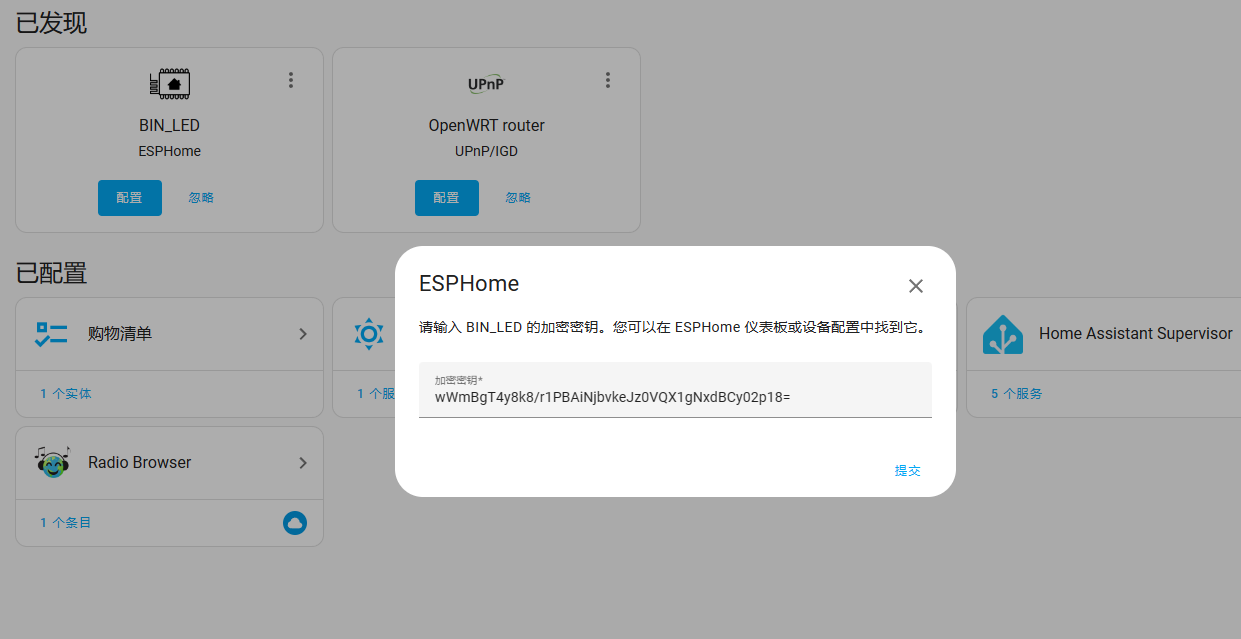1241x639 pixels.
Task: Click the 已发现 section heading
Action: pyautogui.click(x=51, y=23)
